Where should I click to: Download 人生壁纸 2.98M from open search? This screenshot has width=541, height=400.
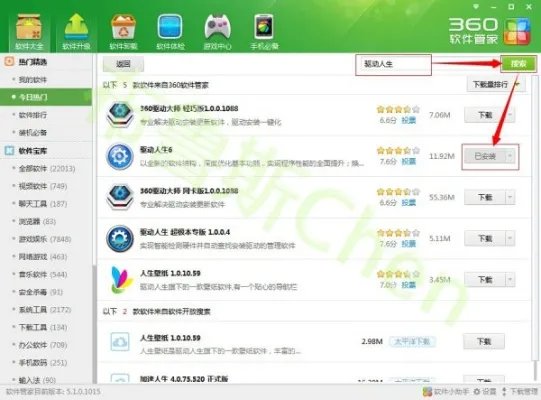pos(484,342)
